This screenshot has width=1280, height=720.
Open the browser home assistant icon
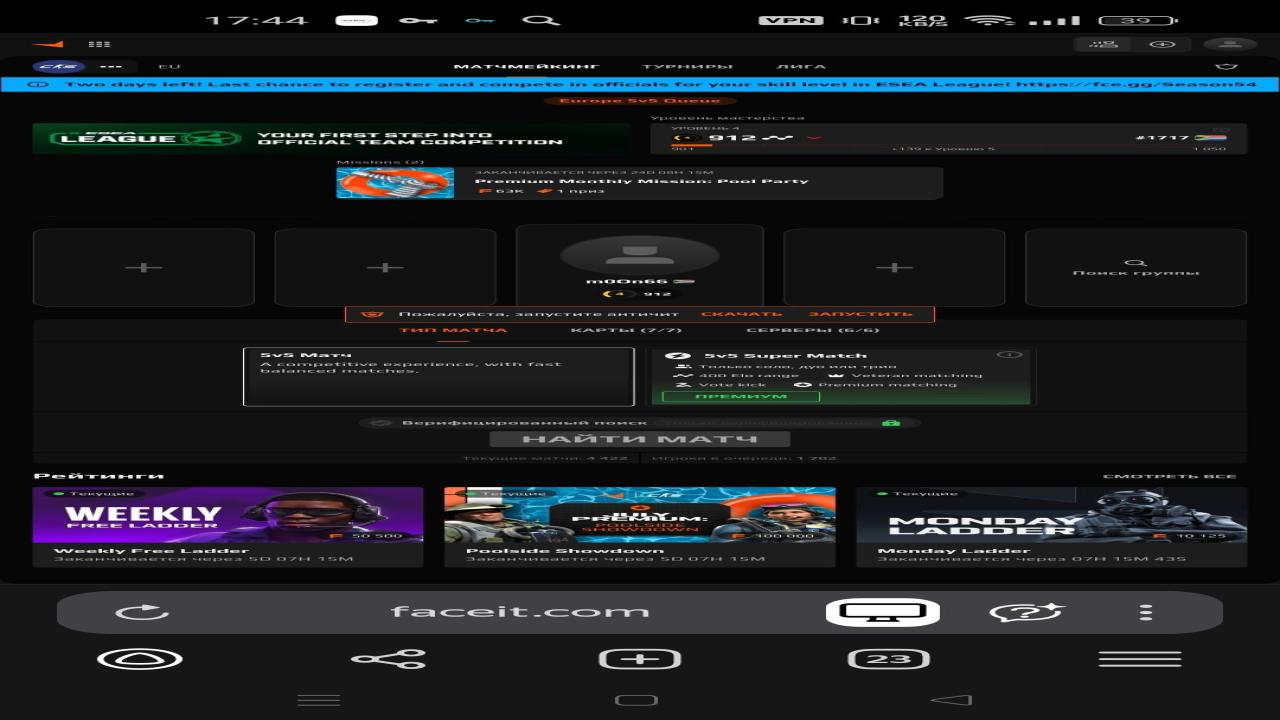coord(140,659)
